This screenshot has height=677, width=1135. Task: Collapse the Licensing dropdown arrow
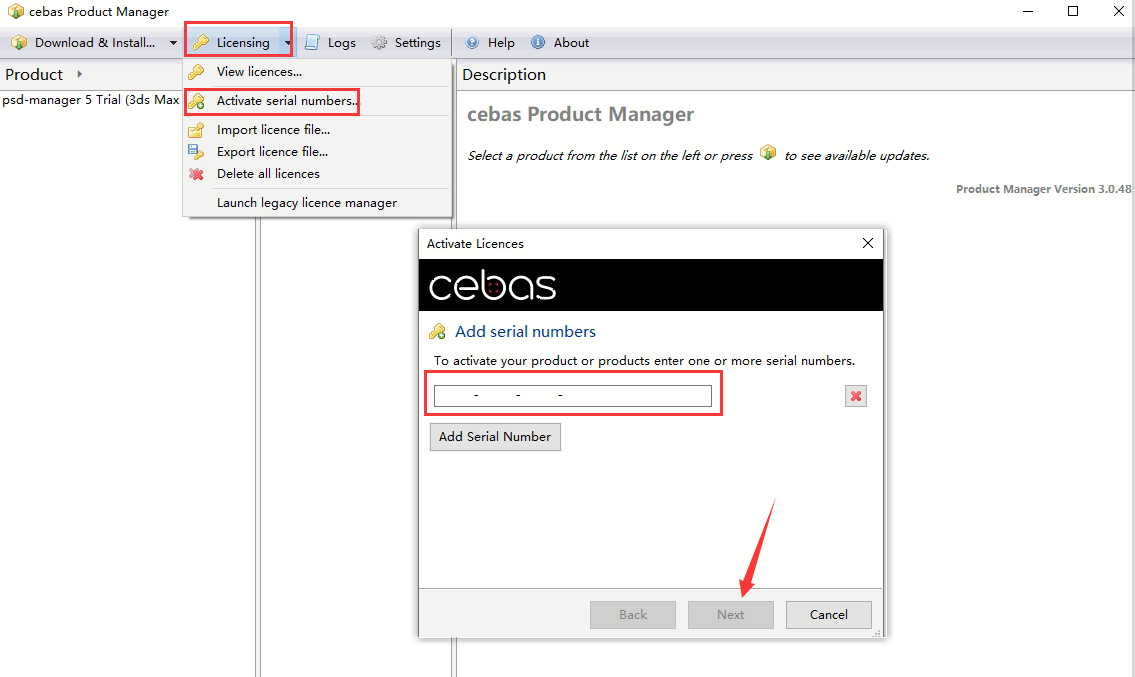pyautogui.click(x=288, y=43)
